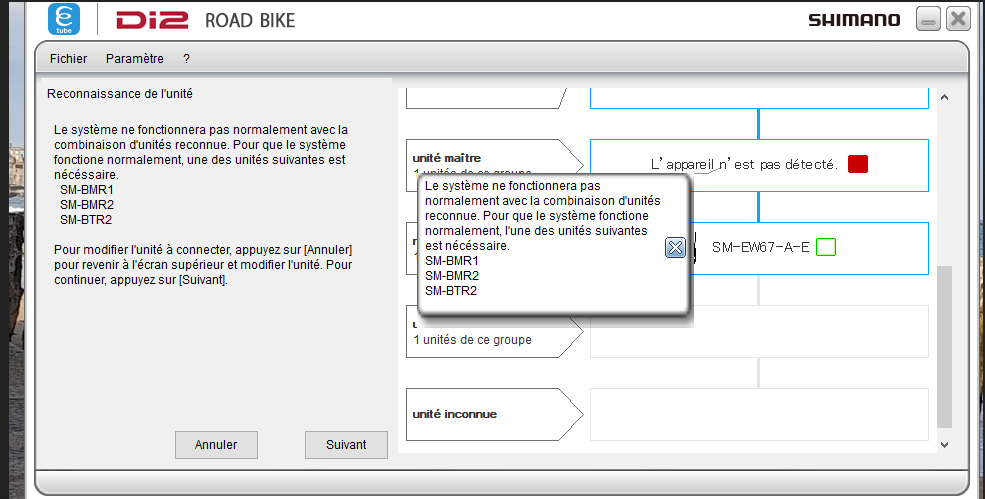Image resolution: width=985 pixels, height=499 pixels.
Task: Click the Shimano brand logo
Action: click(x=853, y=20)
